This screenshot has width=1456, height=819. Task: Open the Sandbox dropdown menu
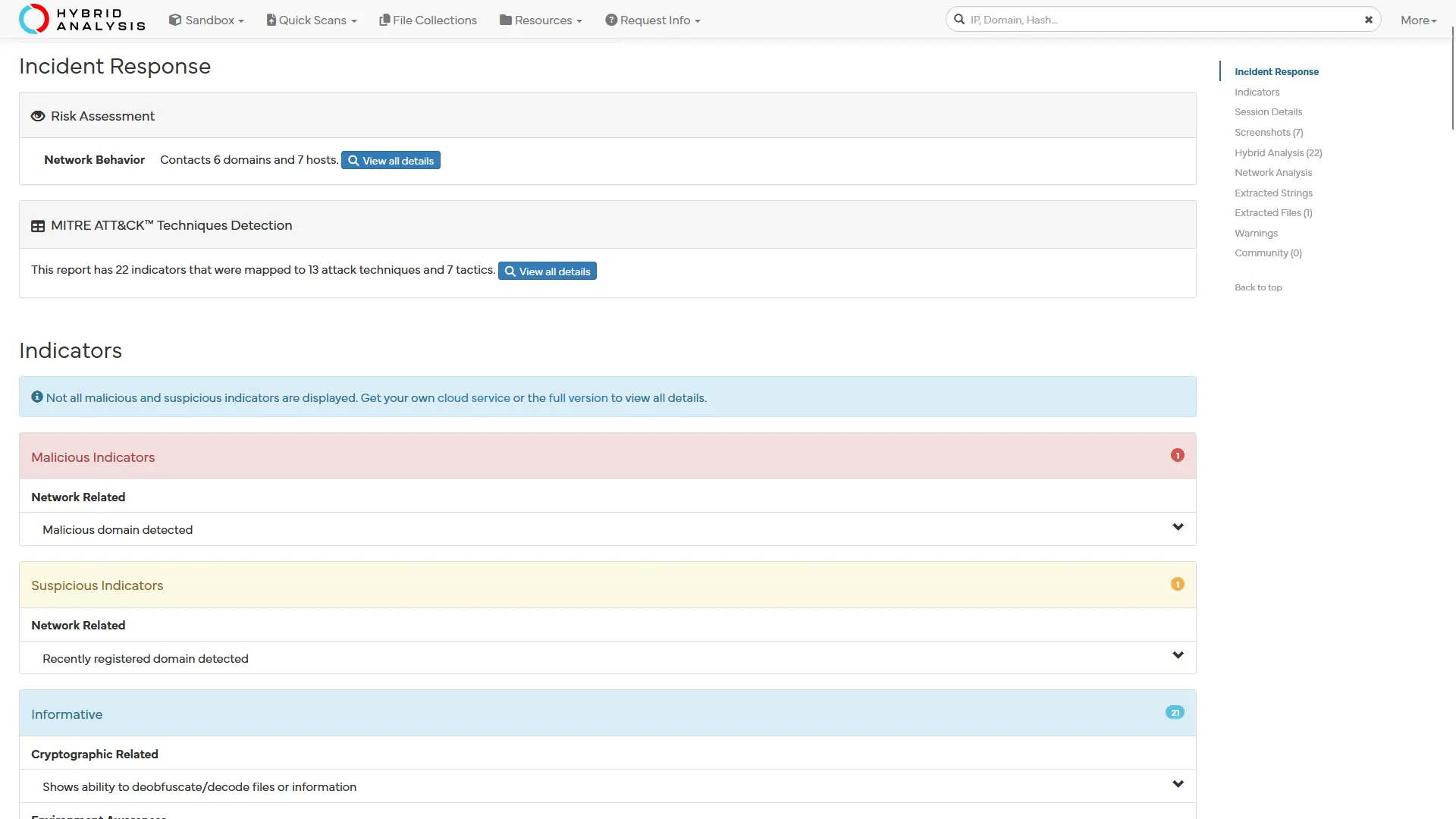[206, 20]
